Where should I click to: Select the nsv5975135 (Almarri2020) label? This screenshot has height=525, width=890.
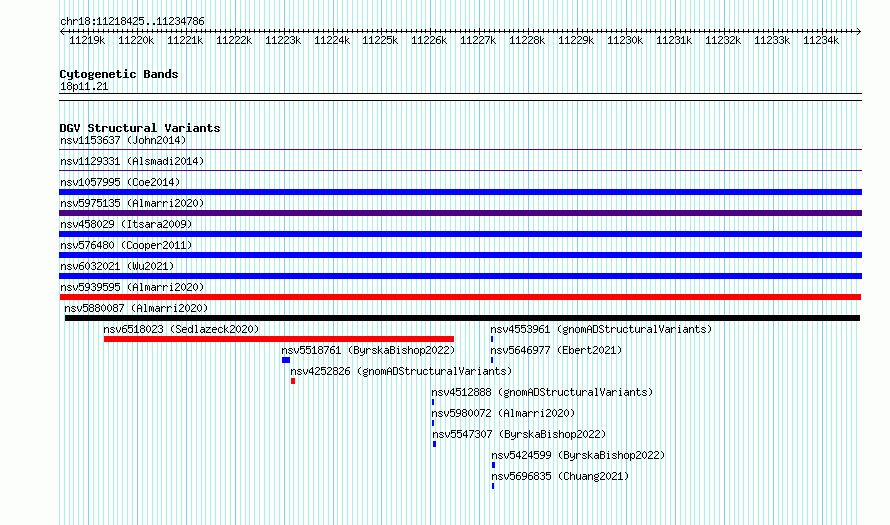point(132,203)
